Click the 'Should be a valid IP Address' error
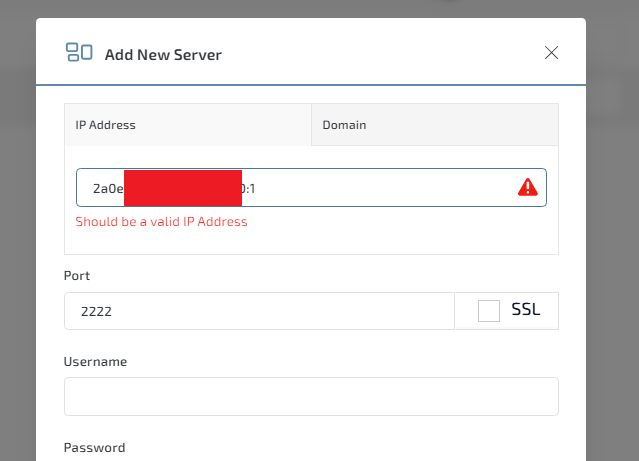The width and height of the screenshot is (639, 461). click(161, 222)
